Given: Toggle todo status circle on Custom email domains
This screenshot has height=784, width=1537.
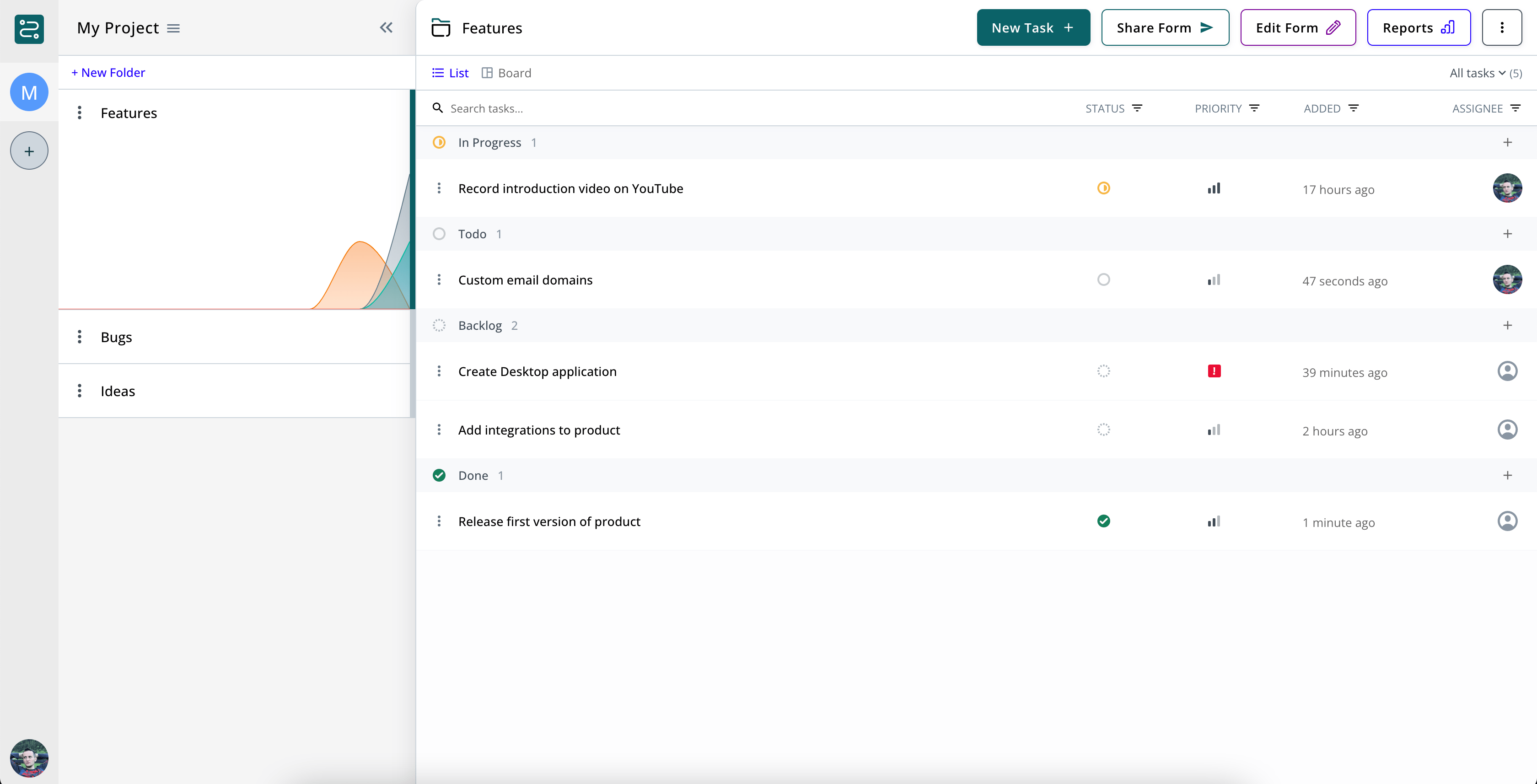Looking at the screenshot, I should pos(1103,279).
